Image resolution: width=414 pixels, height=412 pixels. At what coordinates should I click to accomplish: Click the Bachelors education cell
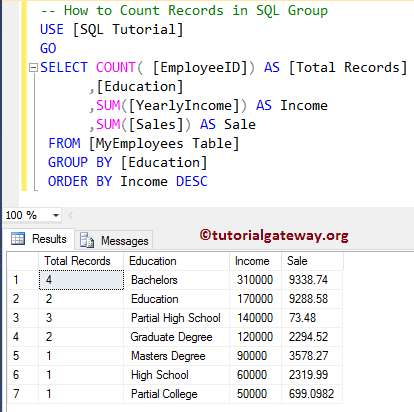coord(177,280)
